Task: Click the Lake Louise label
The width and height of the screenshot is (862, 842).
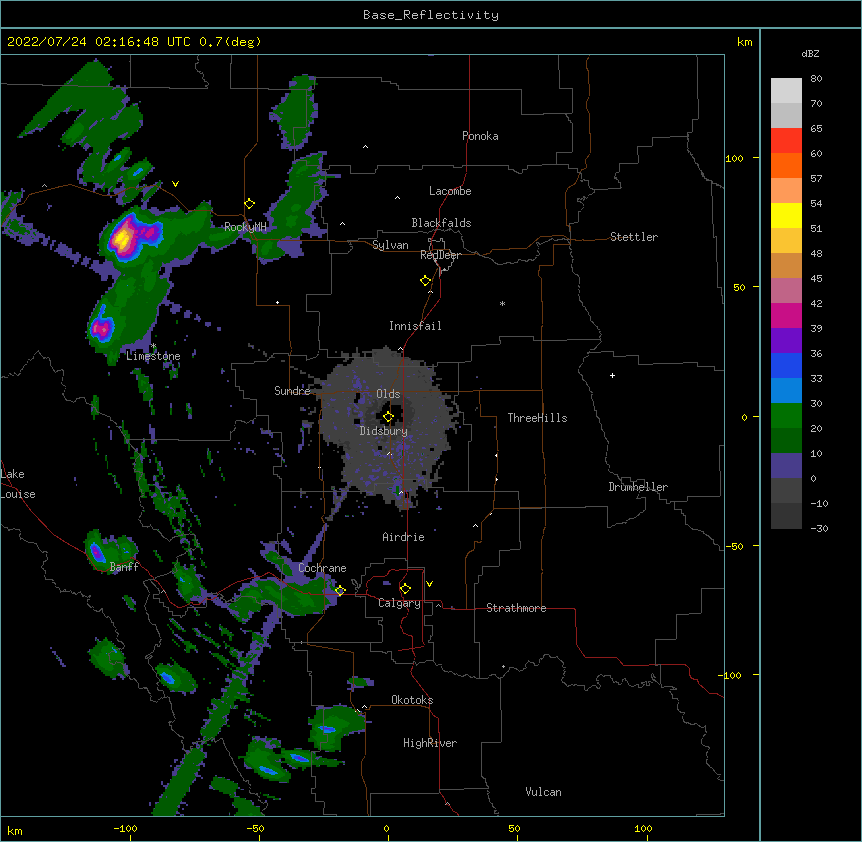Action: [x=18, y=484]
